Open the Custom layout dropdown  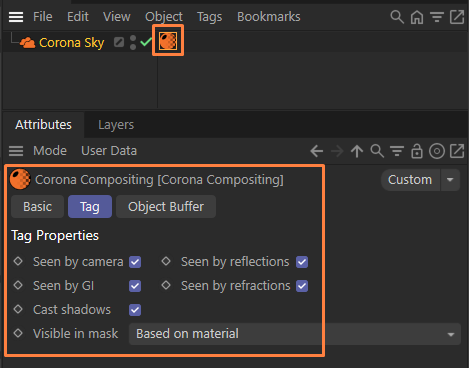click(410, 180)
